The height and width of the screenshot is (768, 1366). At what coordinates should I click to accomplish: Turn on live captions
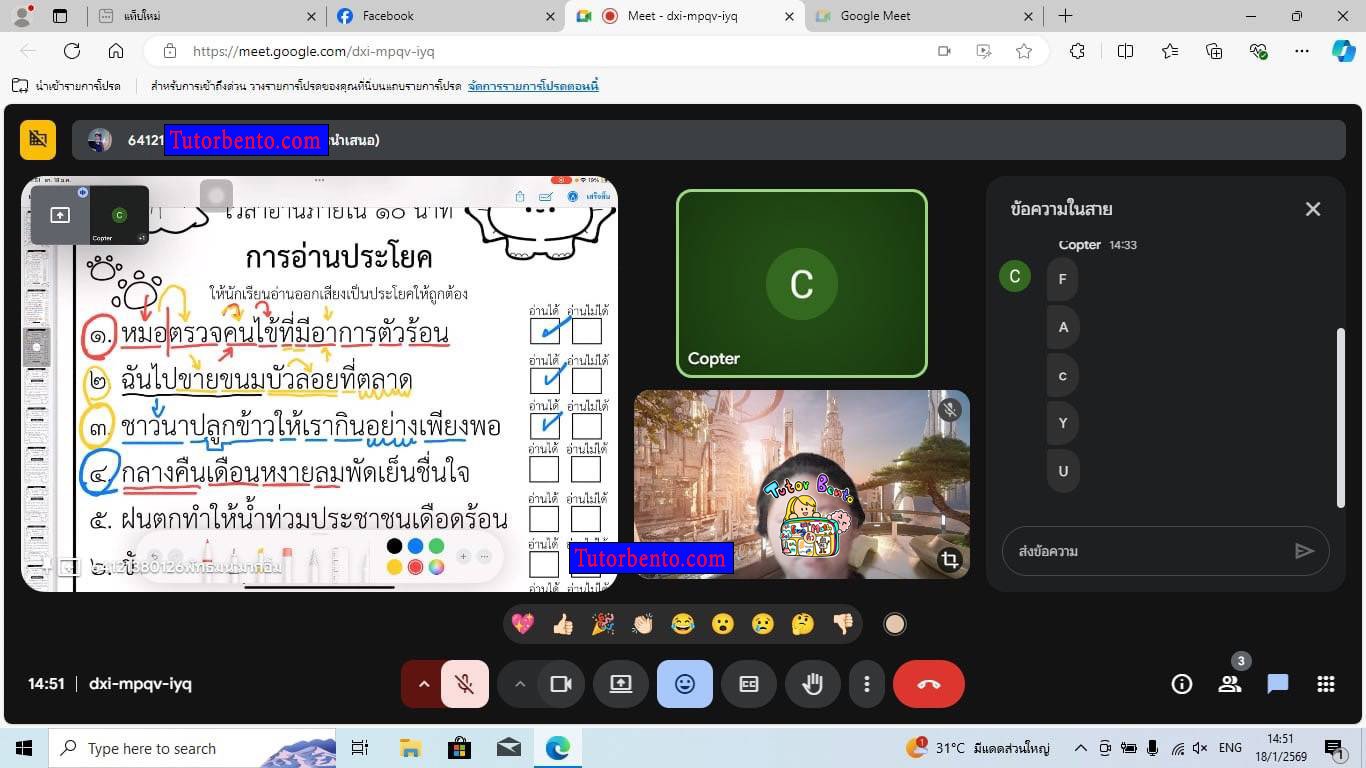pyautogui.click(x=748, y=684)
